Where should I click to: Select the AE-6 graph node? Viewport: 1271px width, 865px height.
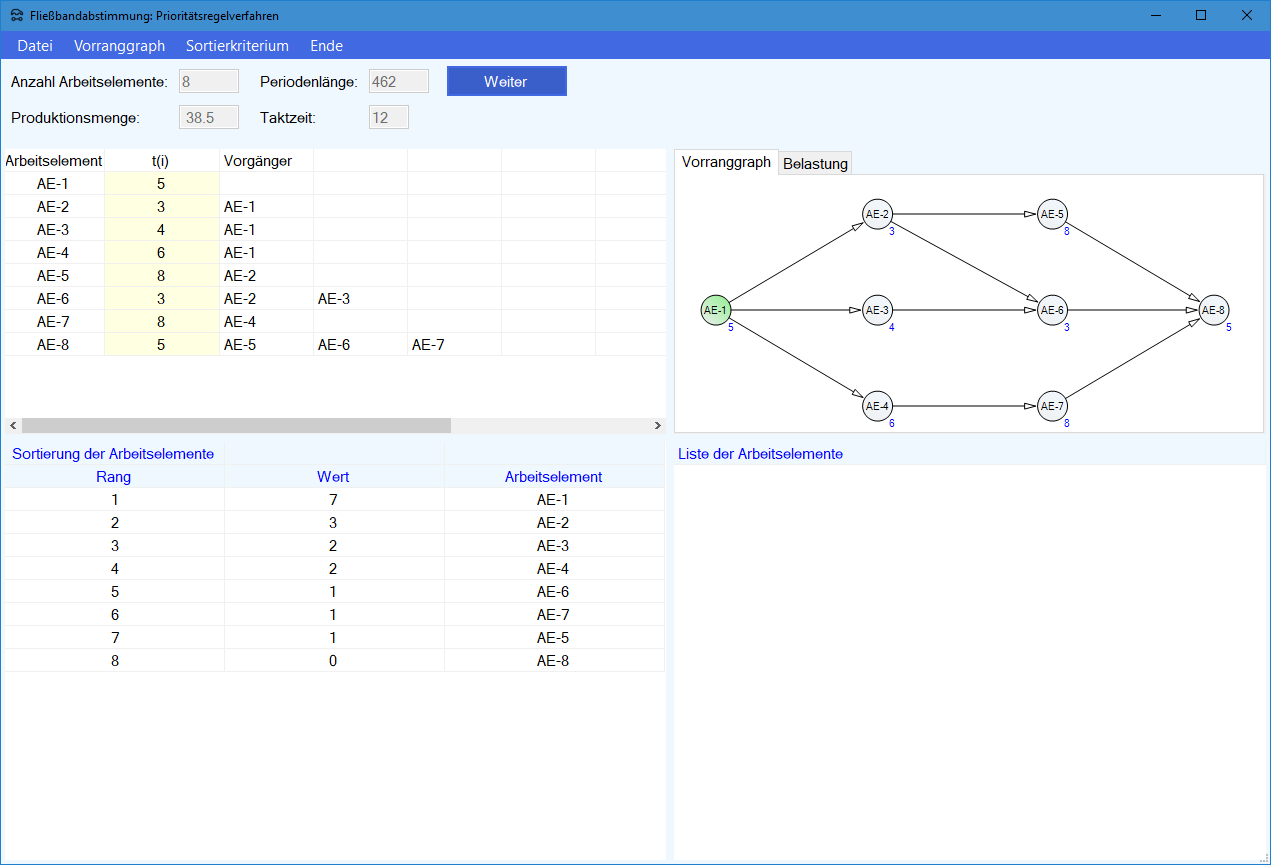(x=1052, y=310)
